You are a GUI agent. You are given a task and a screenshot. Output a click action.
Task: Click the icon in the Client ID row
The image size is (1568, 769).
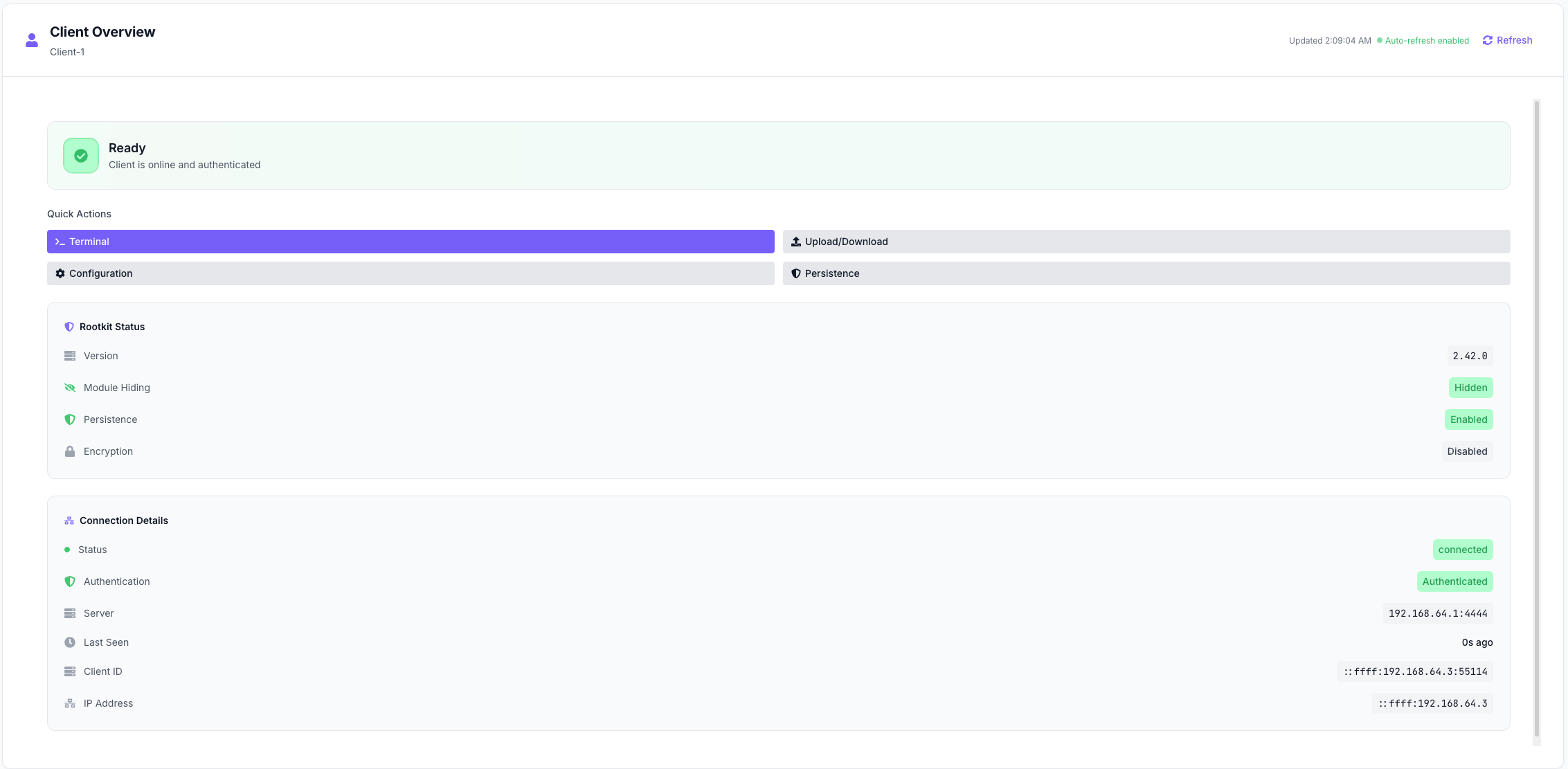[x=70, y=671]
